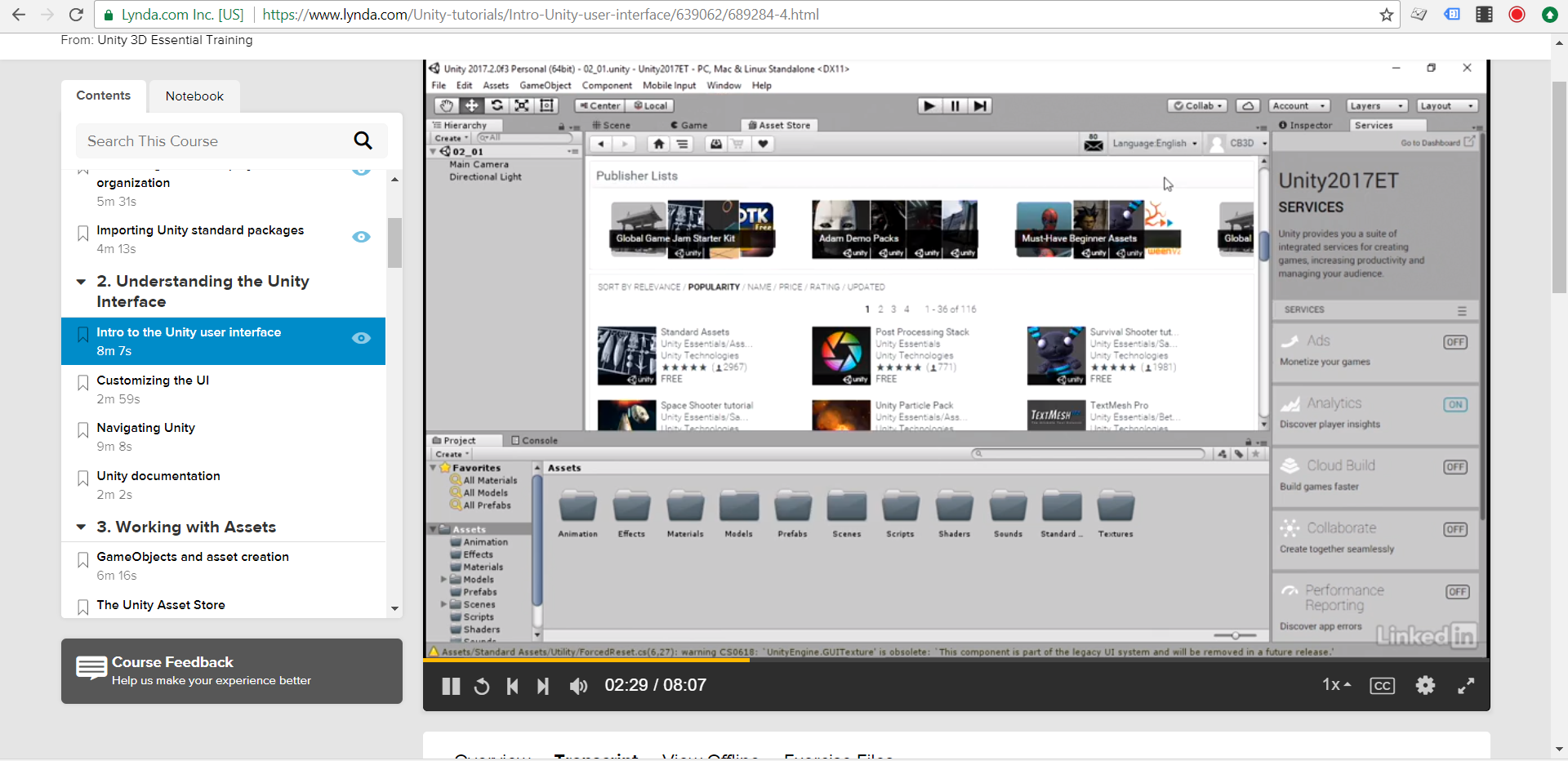
Task: Click Asset Store shopping cart icon
Action: click(738, 144)
